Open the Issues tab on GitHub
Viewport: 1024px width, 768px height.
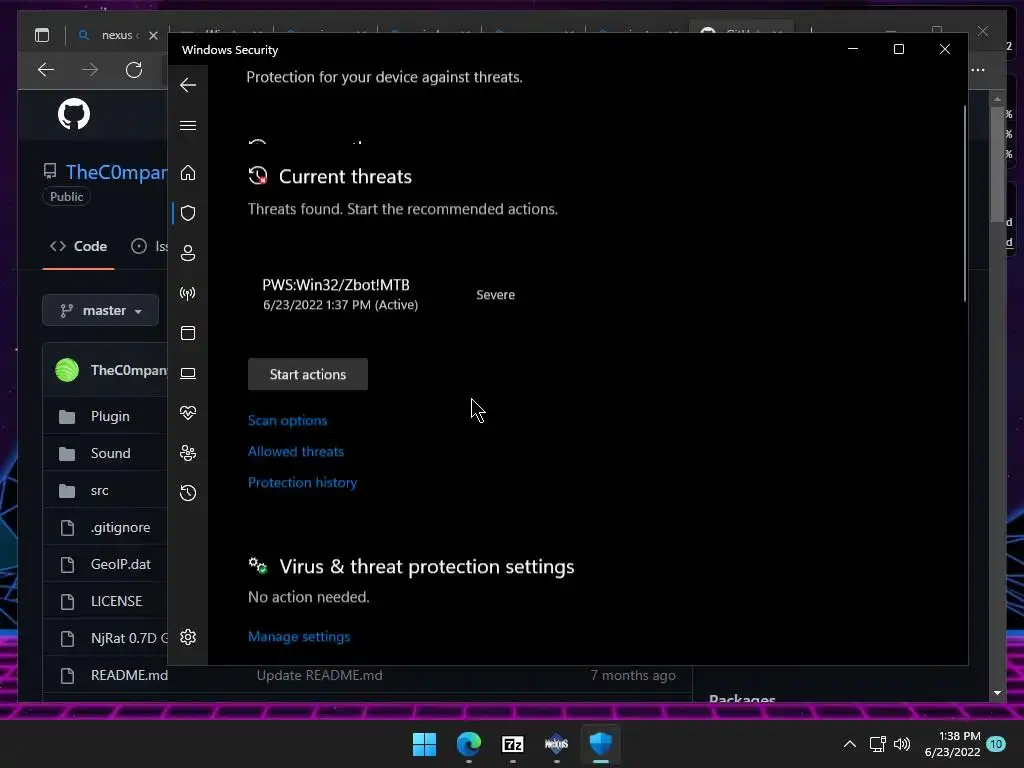(x=150, y=247)
